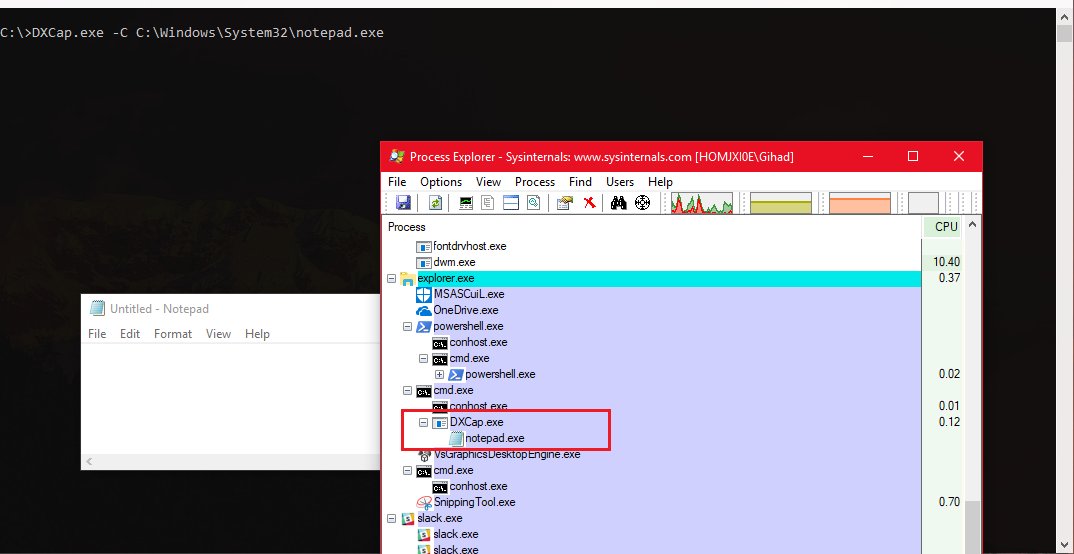Screen dimensions: 1074x554
Task: Open the Process menu
Action: 535,181
